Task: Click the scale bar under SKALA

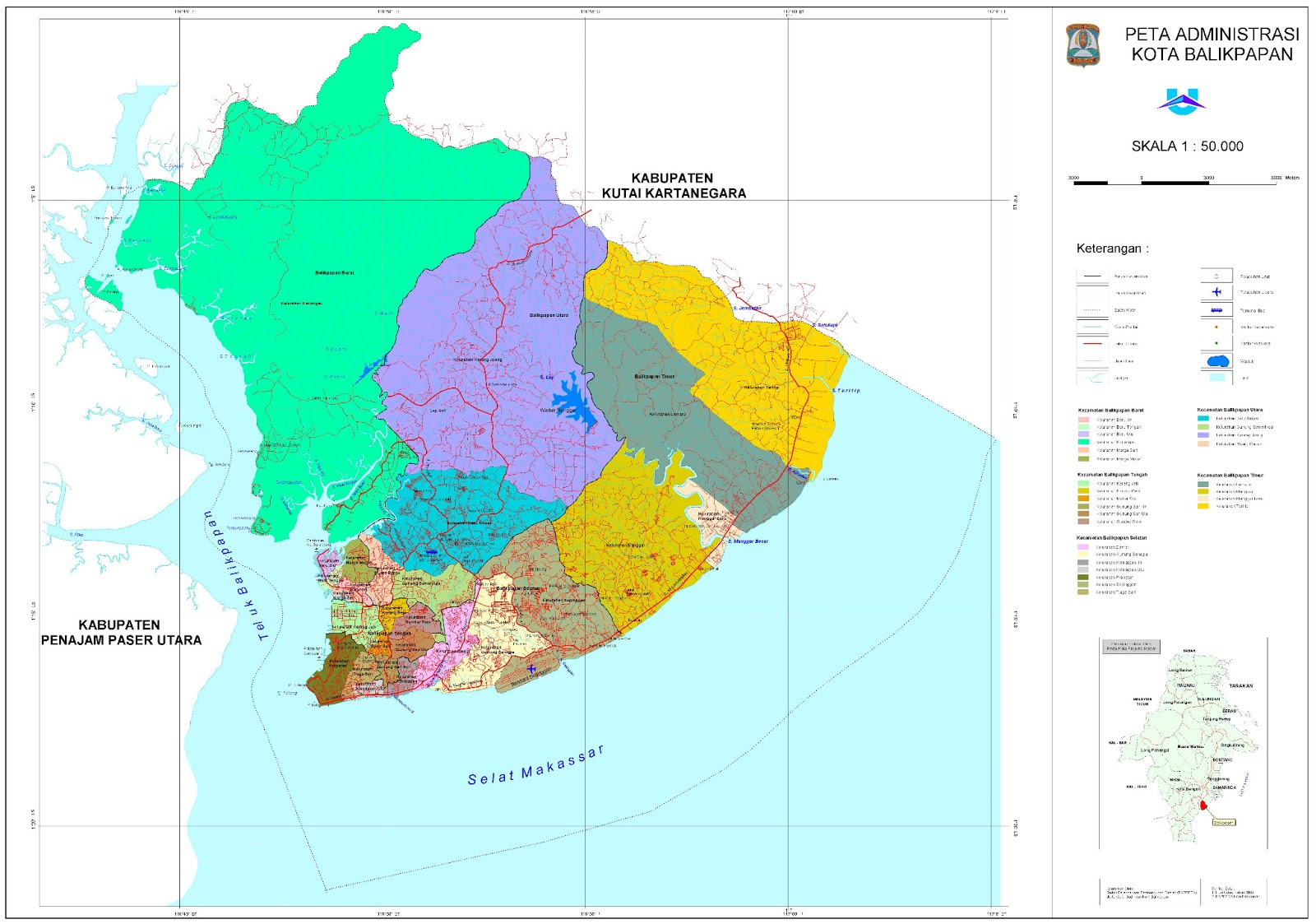Action: [1175, 182]
